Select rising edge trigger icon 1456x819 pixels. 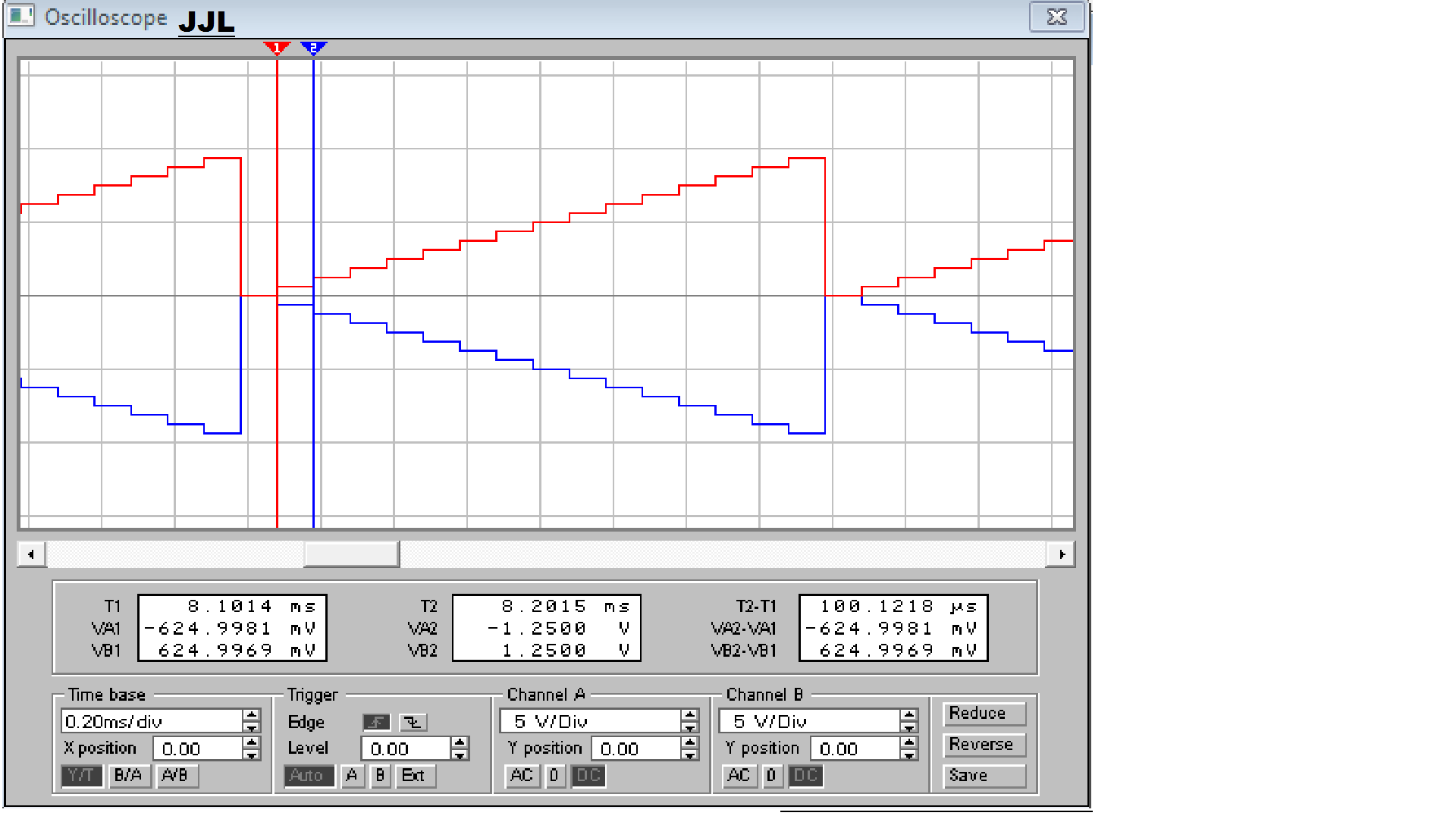click(377, 722)
